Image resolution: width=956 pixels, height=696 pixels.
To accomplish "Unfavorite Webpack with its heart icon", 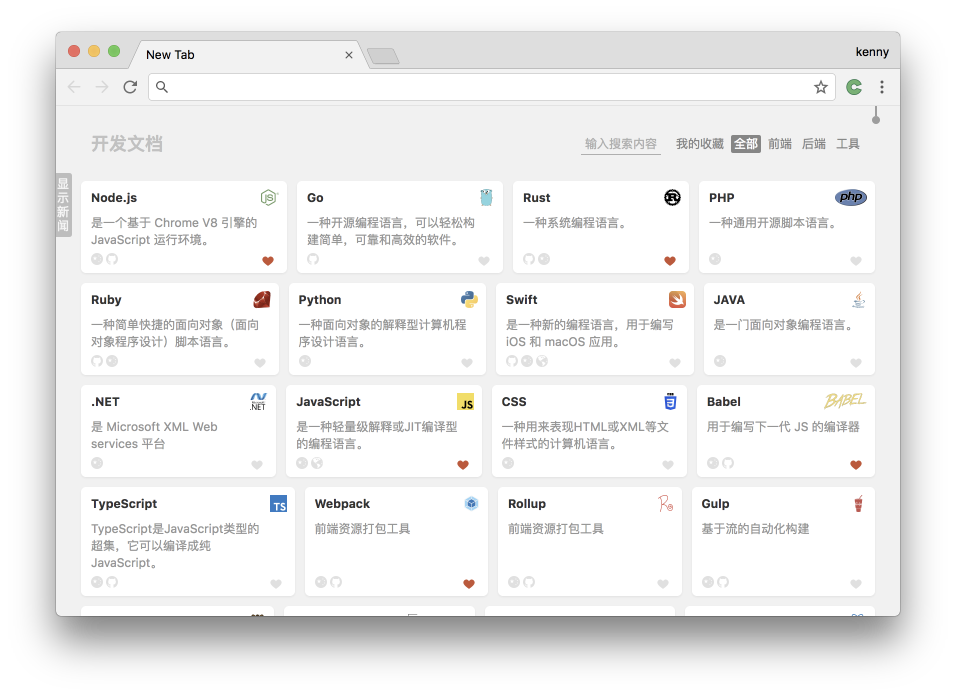I will [x=469, y=584].
